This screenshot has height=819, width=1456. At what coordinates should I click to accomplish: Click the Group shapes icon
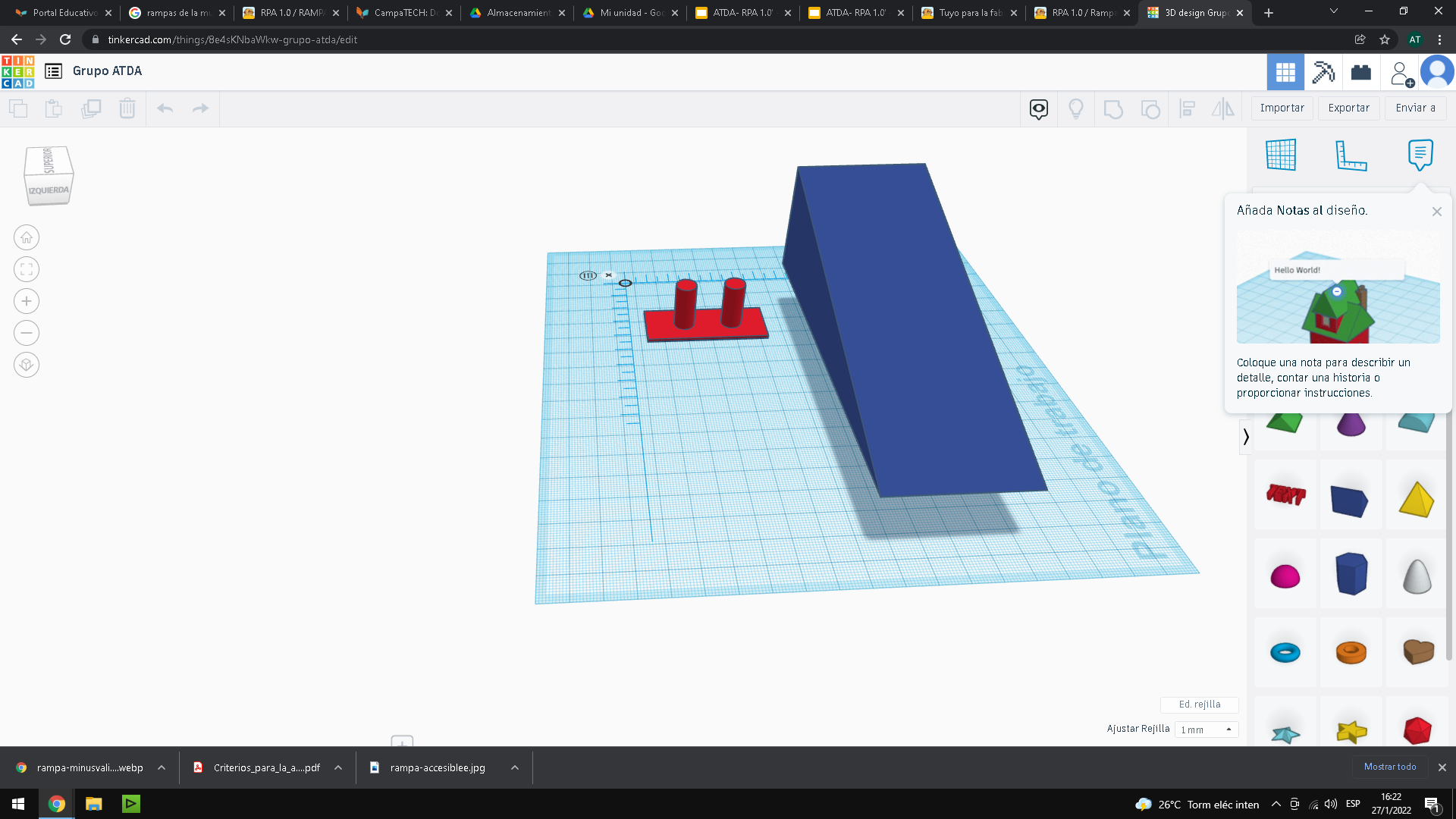1113,109
